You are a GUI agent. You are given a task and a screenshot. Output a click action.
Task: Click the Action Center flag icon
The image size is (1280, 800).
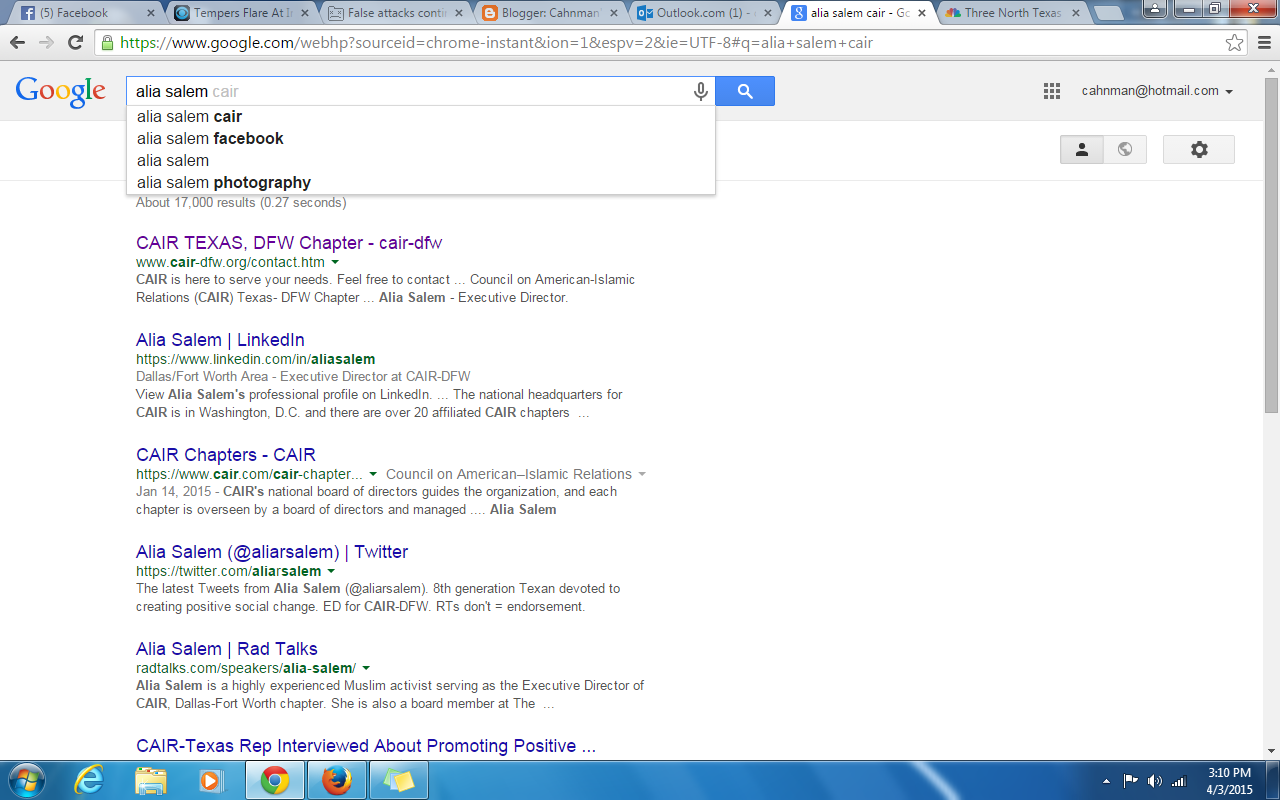1131,780
